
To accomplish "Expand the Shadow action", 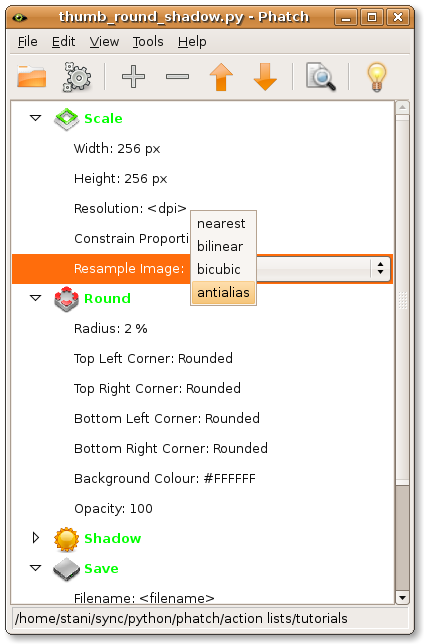I will [36, 538].
